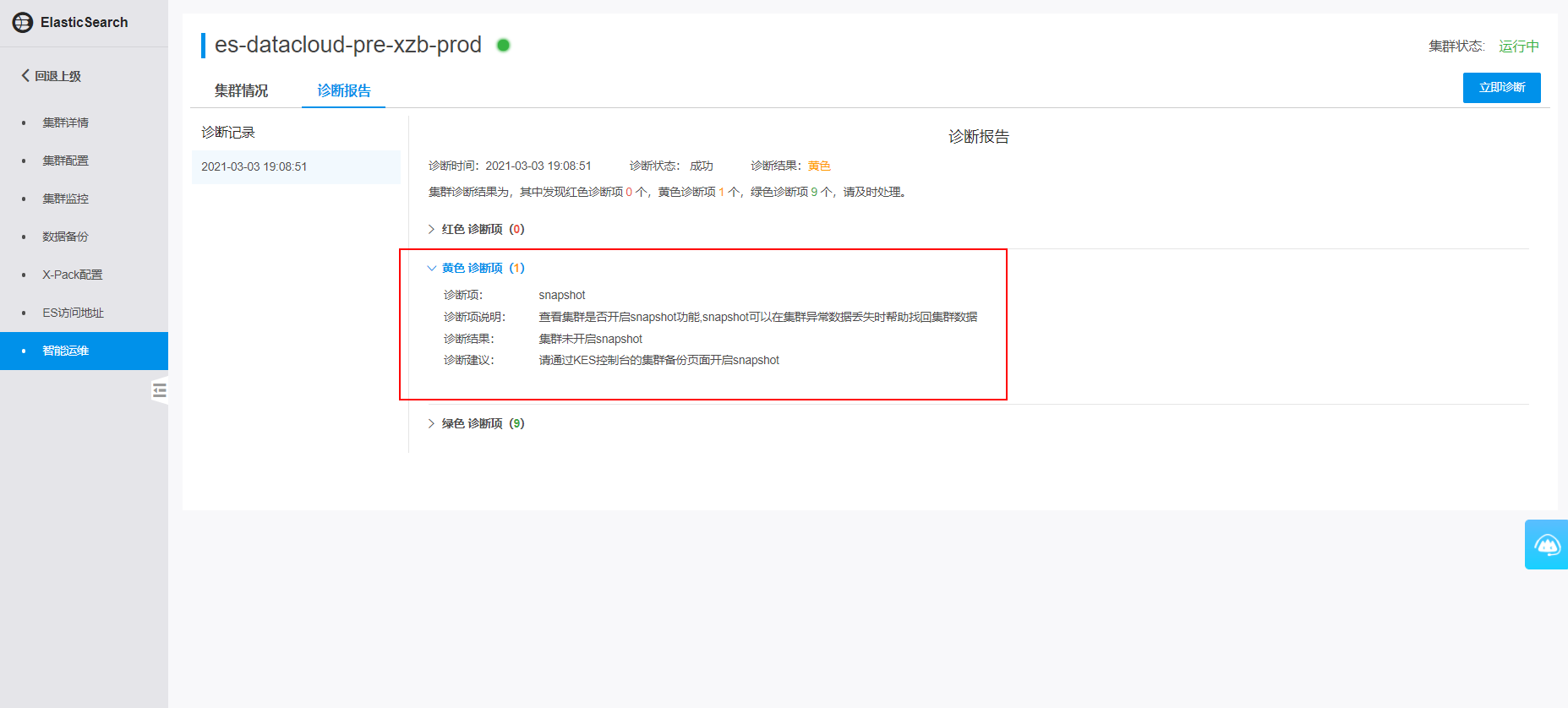Open 集群配置 in the sidebar
Viewport: 1568px width, 708px height.
[x=66, y=161]
